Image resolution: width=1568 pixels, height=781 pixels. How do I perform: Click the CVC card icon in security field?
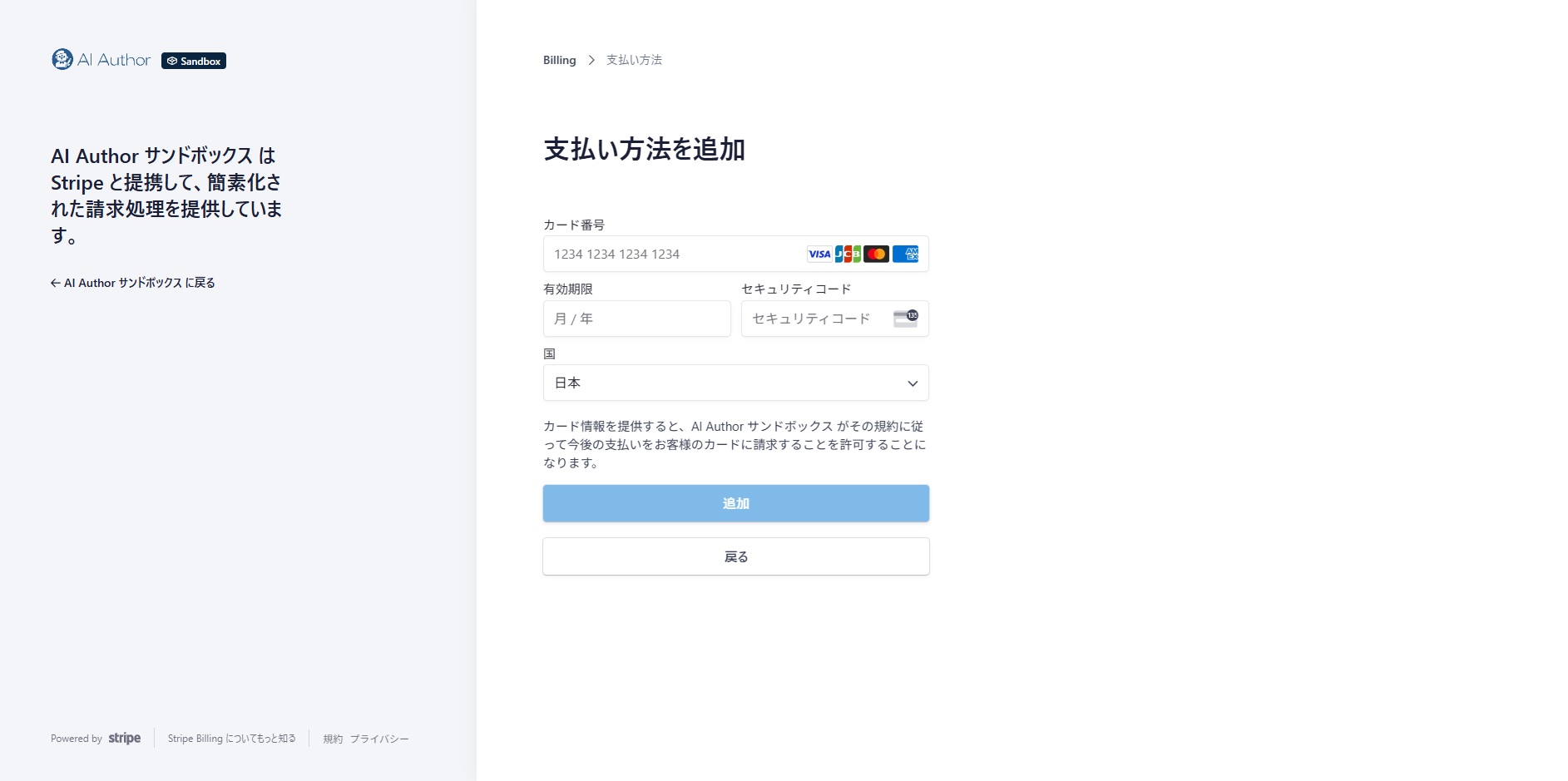(905, 319)
